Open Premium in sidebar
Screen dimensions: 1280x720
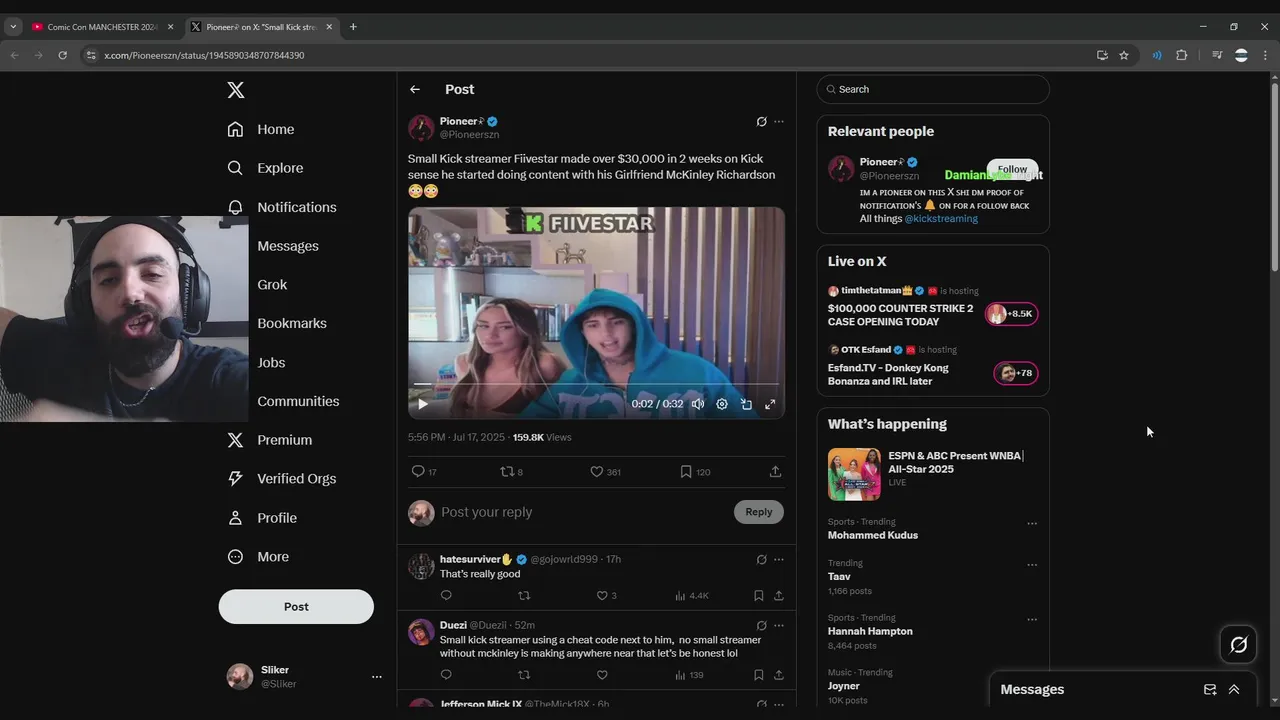point(269,440)
